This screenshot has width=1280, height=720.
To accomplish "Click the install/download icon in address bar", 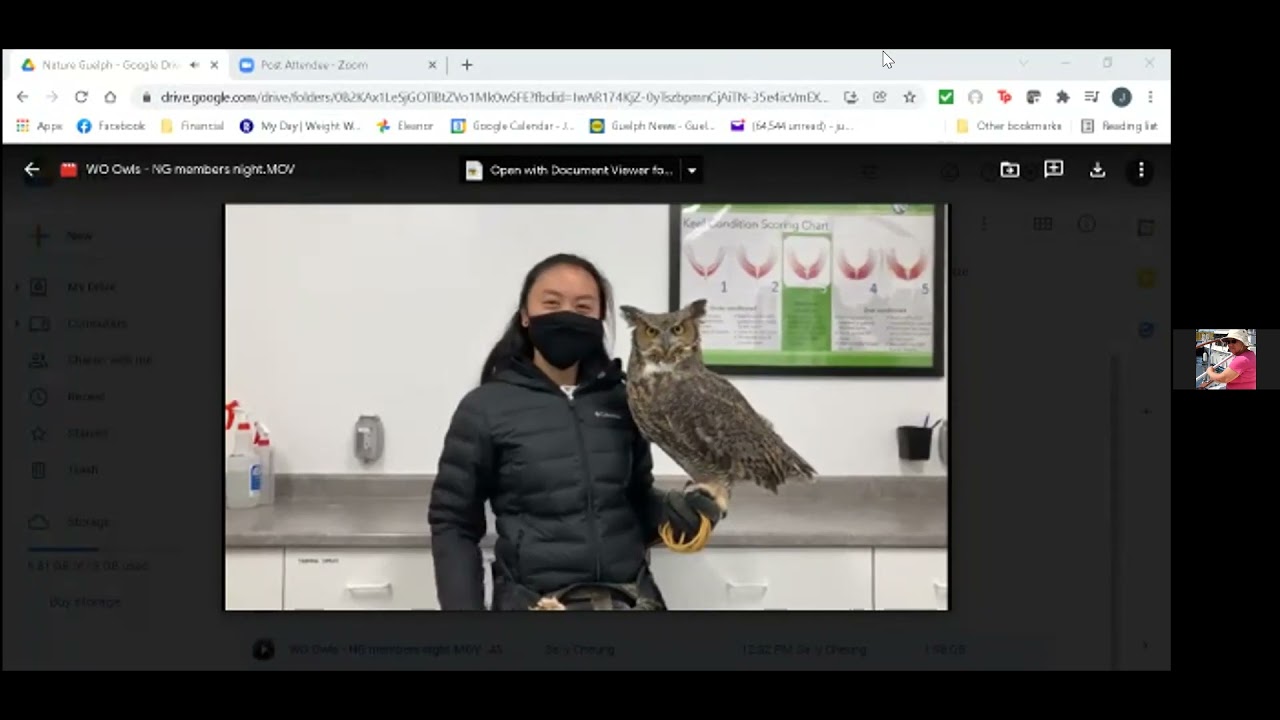I will click(x=850, y=97).
